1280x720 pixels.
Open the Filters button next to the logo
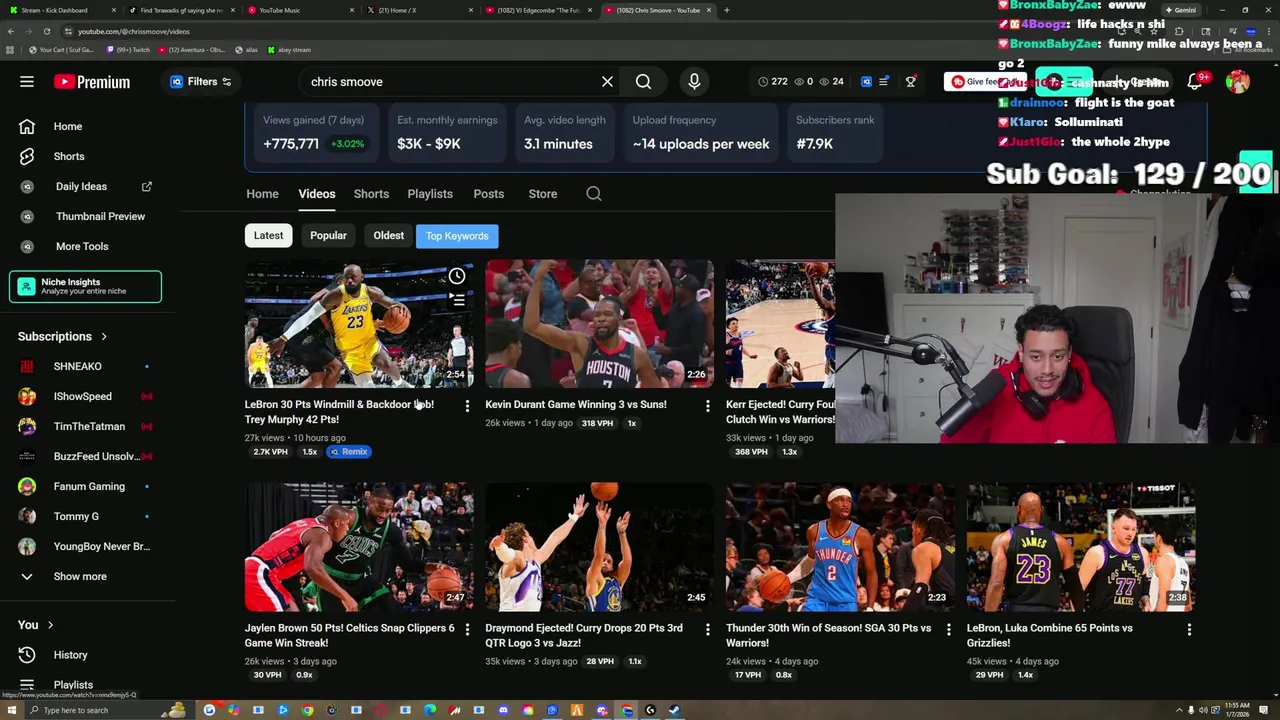point(201,82)
